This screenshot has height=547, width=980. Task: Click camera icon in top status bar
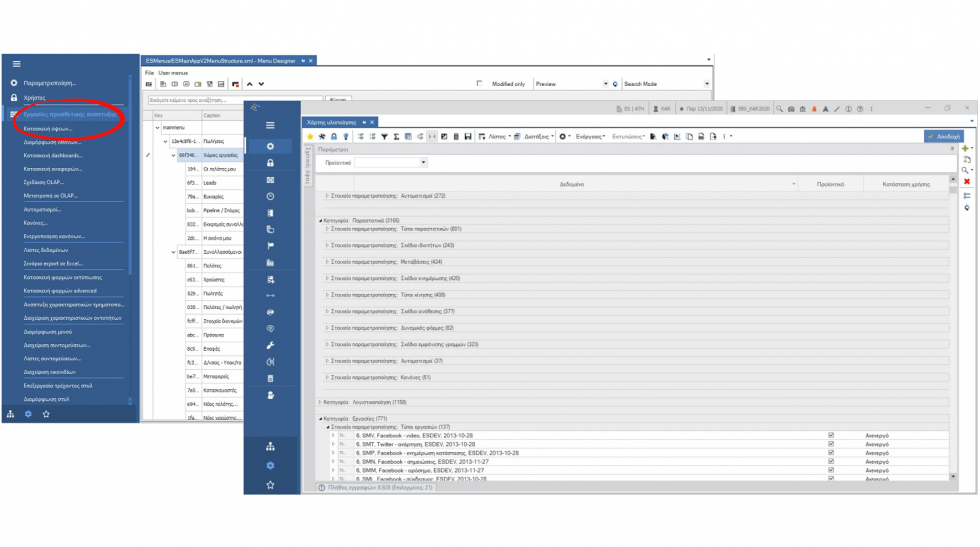(791, 109)
